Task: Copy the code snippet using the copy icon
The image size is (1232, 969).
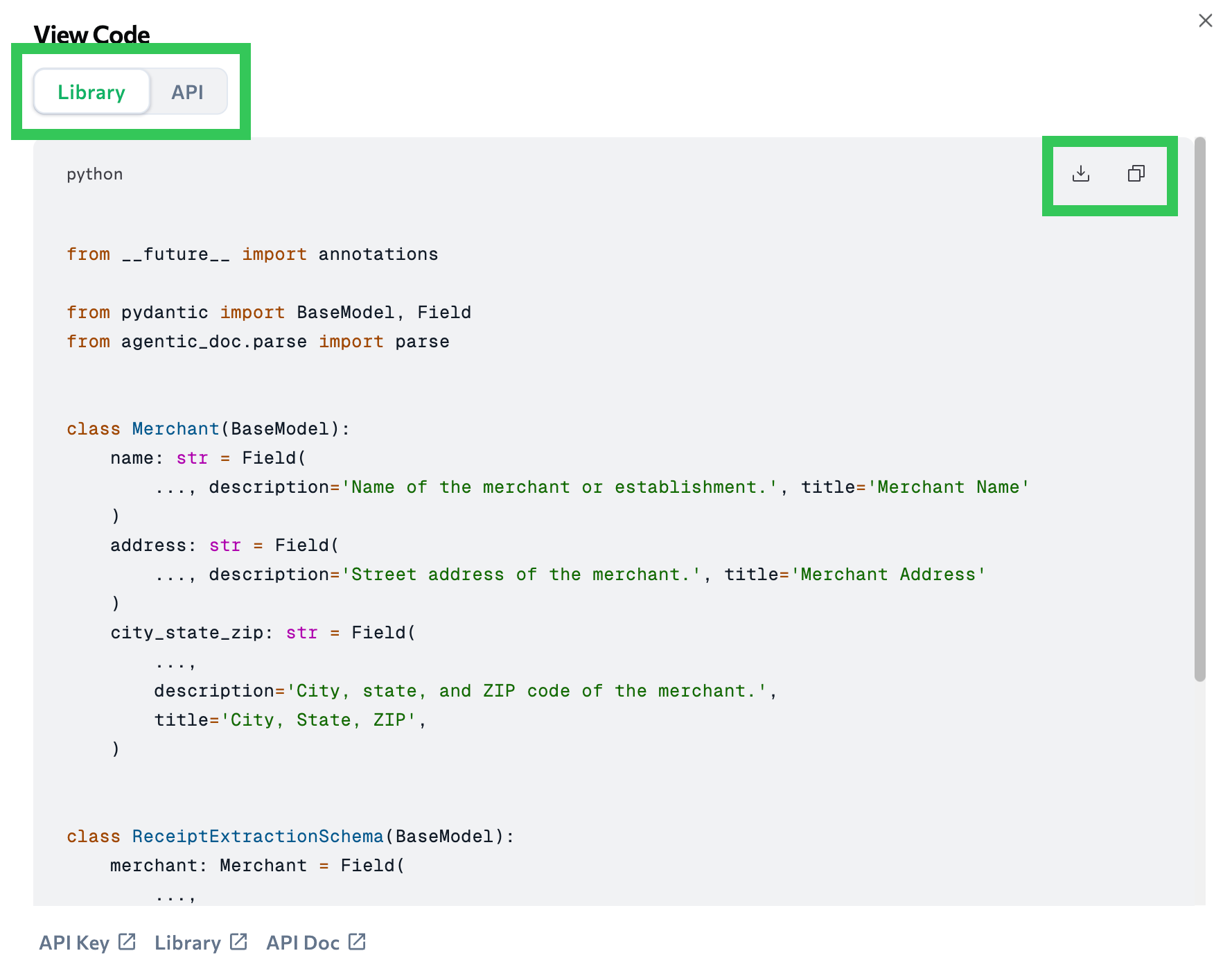Action: coord(1136,174)
